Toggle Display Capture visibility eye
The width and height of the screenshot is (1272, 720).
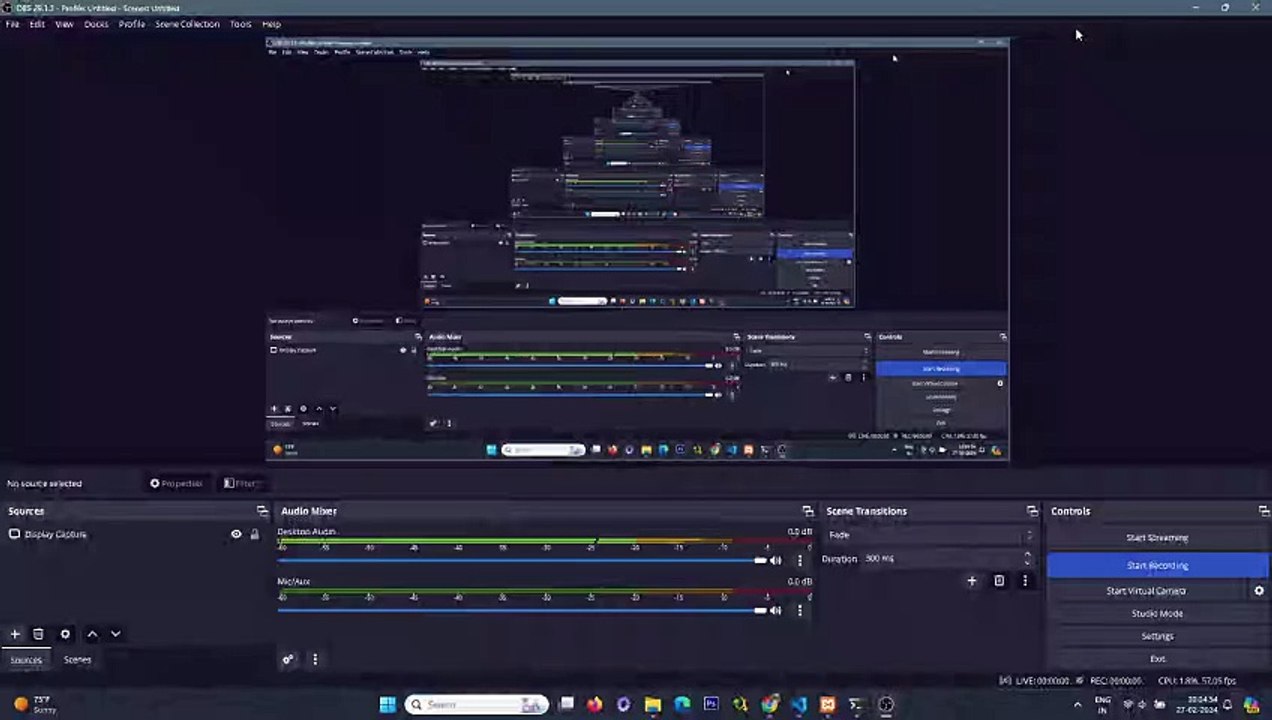[x=236, y=534]
